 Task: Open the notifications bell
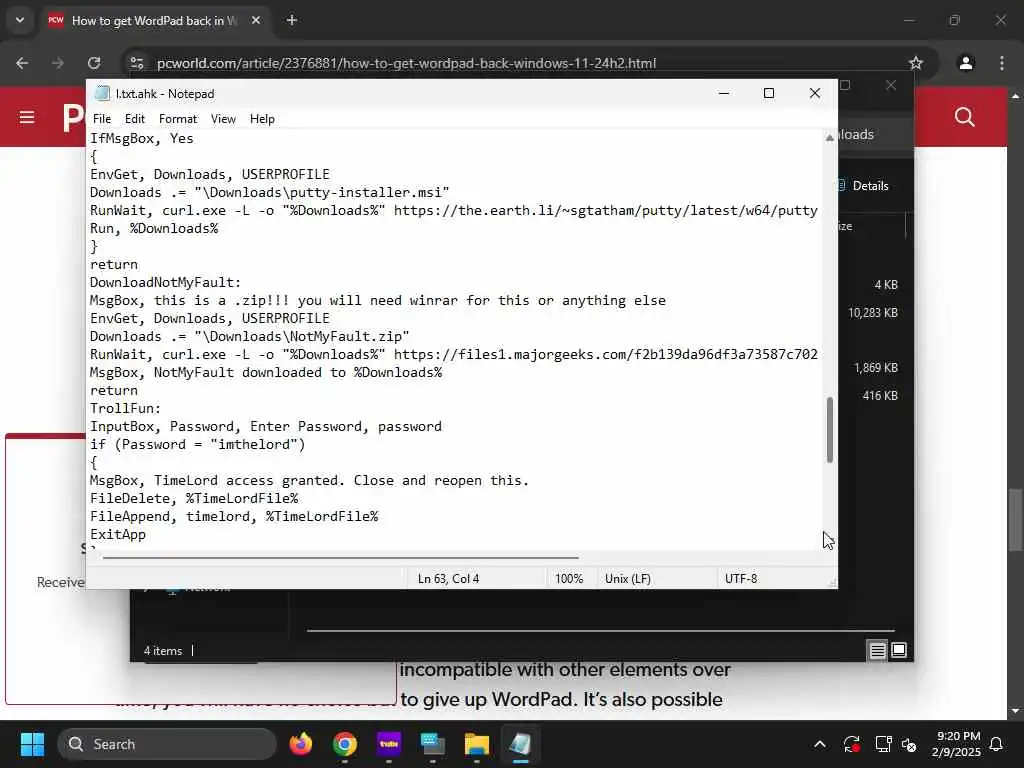click(997, 744)
